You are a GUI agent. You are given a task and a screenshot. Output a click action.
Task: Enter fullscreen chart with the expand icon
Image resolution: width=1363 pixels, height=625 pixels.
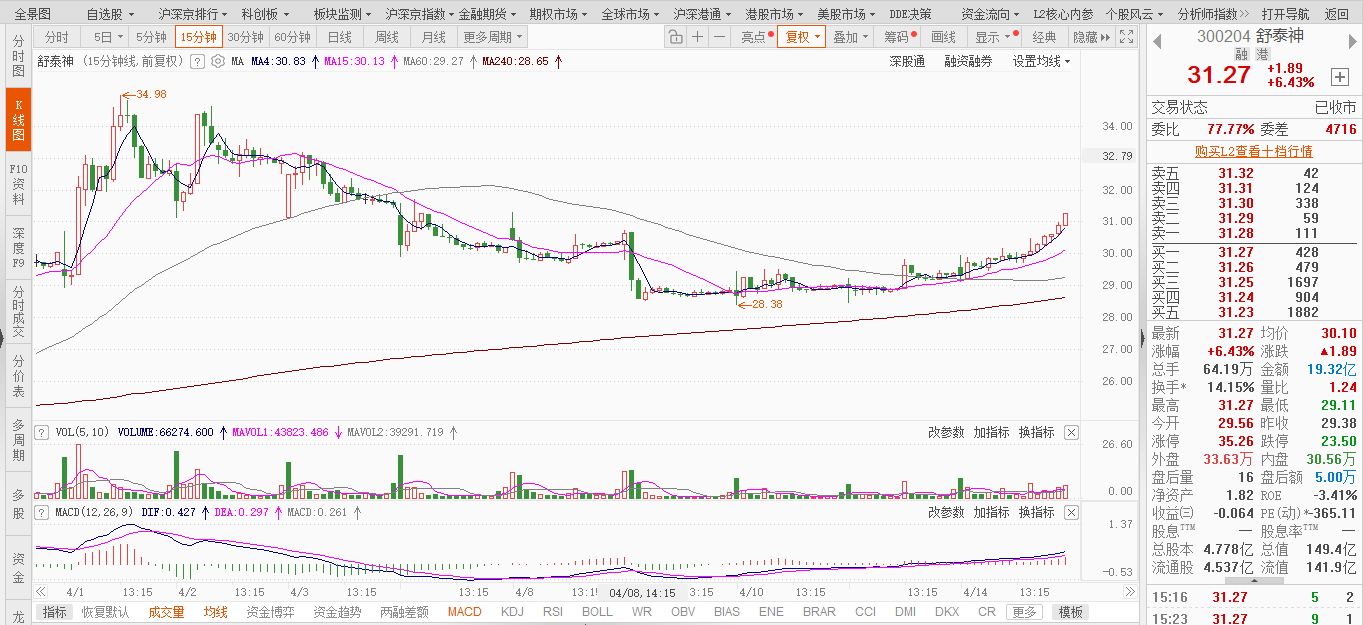[x=1127, y=37]
